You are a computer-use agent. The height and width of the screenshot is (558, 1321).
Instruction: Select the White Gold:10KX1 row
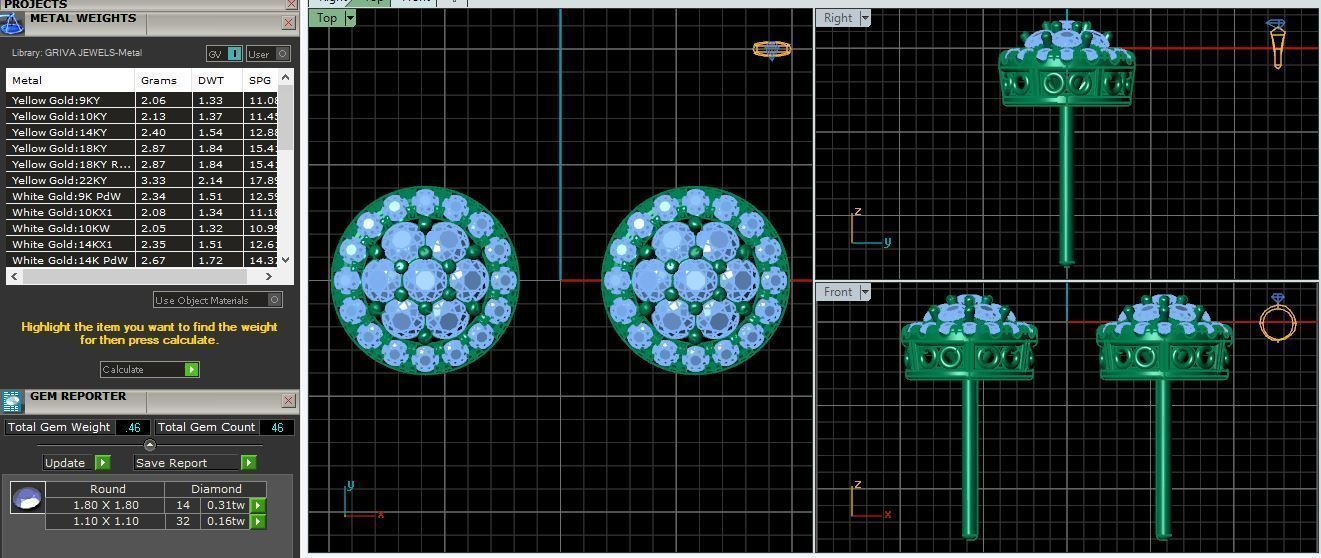[x=142, y=212]
